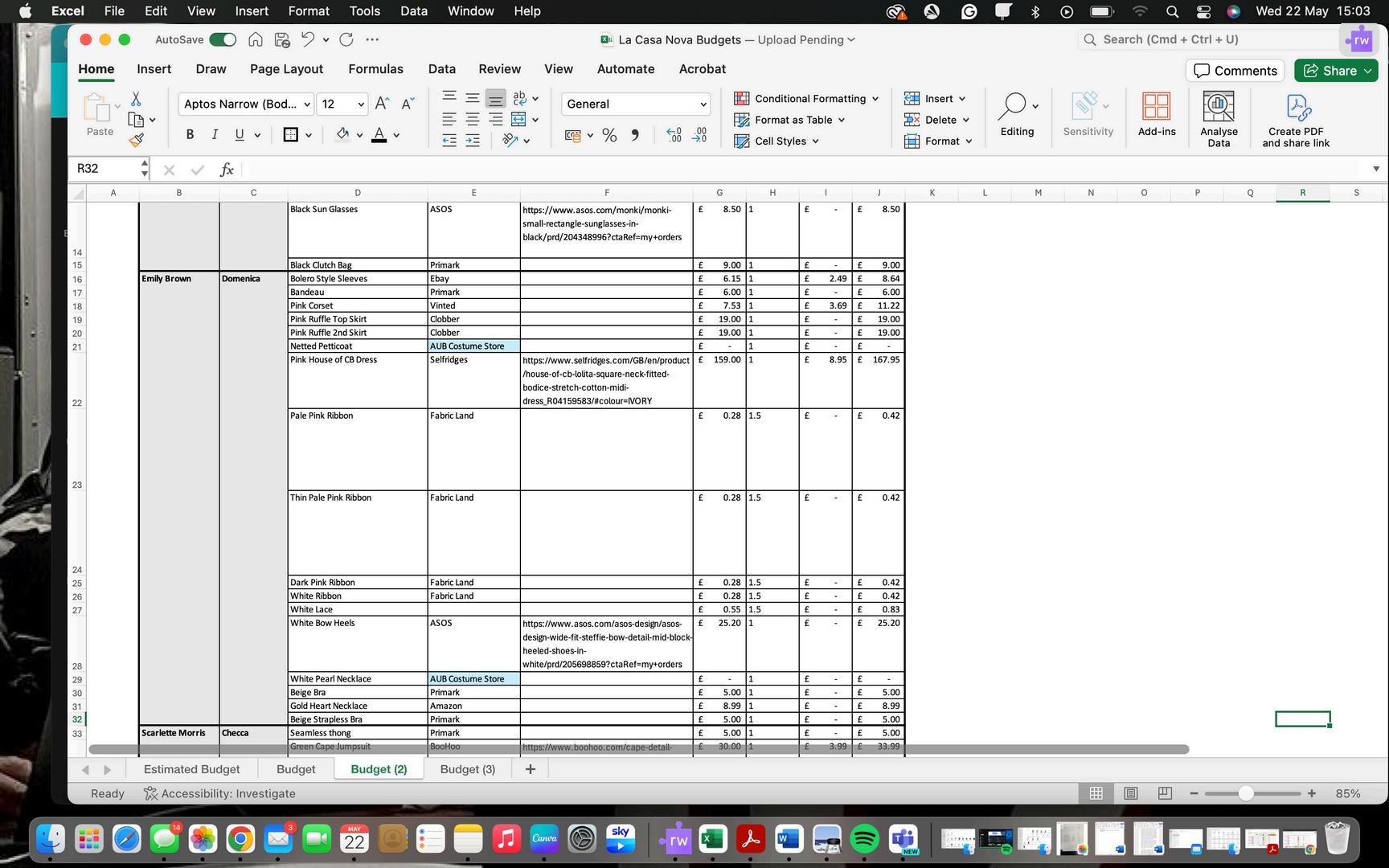This screenshot has height=868, width=1389.
Task: Align text to the right
Action: [x=496, y=120]
